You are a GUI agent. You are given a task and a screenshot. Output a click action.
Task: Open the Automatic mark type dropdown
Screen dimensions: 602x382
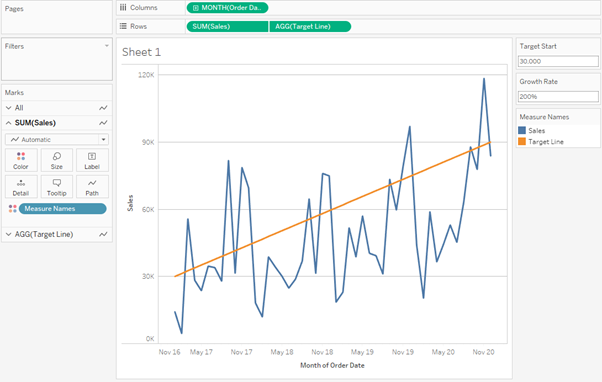103,139
